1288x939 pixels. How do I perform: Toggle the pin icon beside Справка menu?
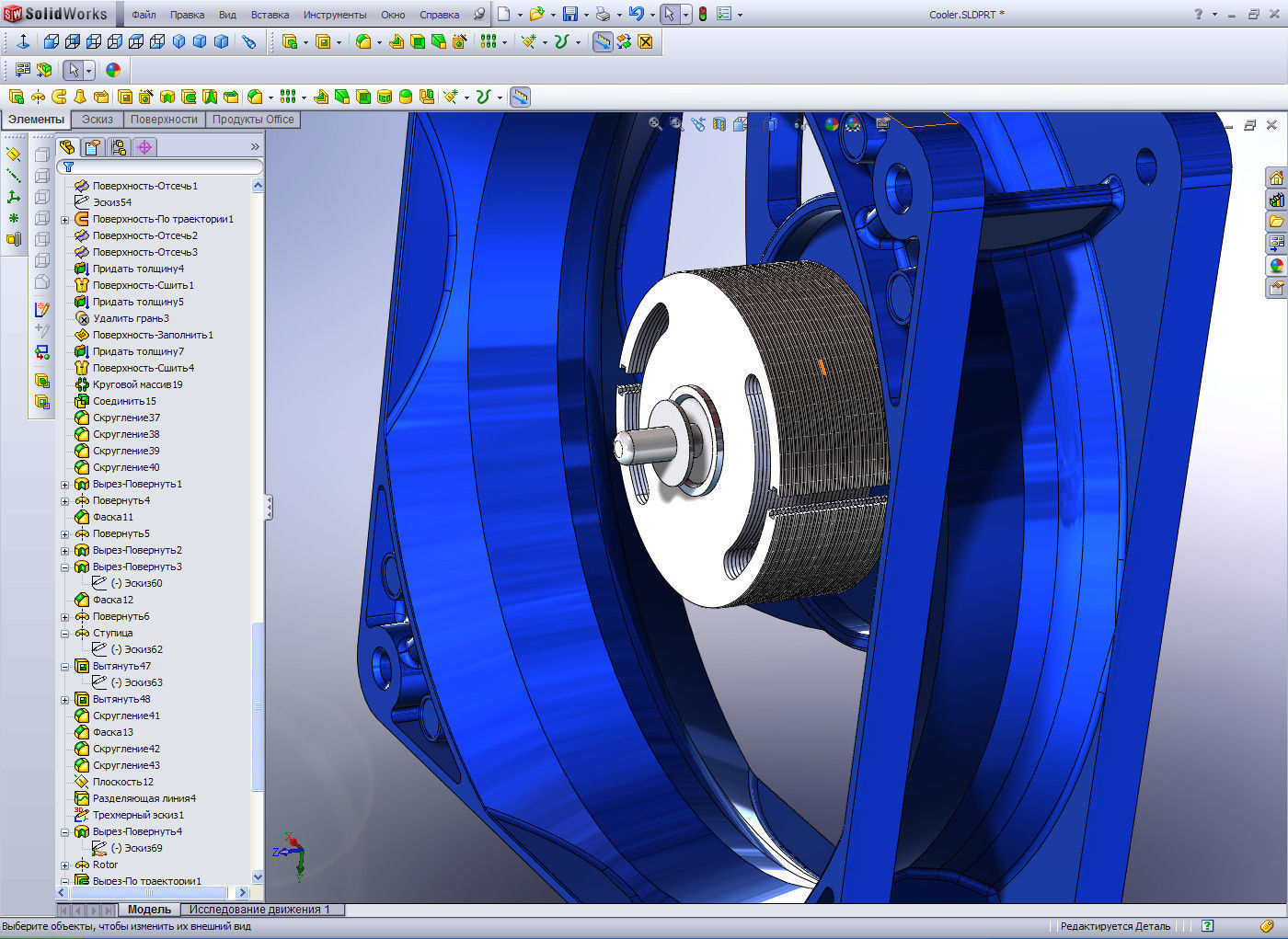pos(479,15)
